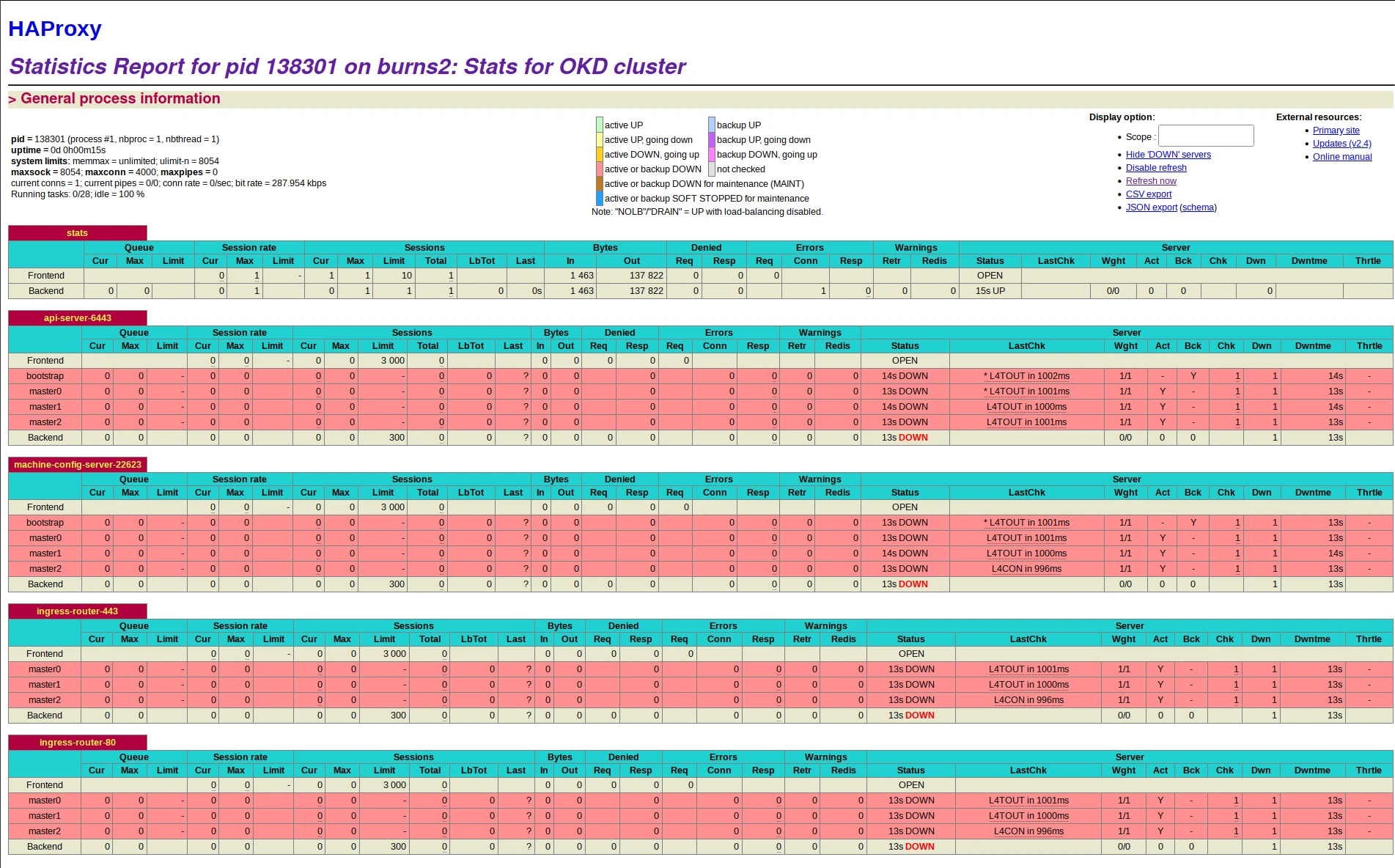Open Updates (v2.4) link
1395x868 pixels.
[1341, 144]
